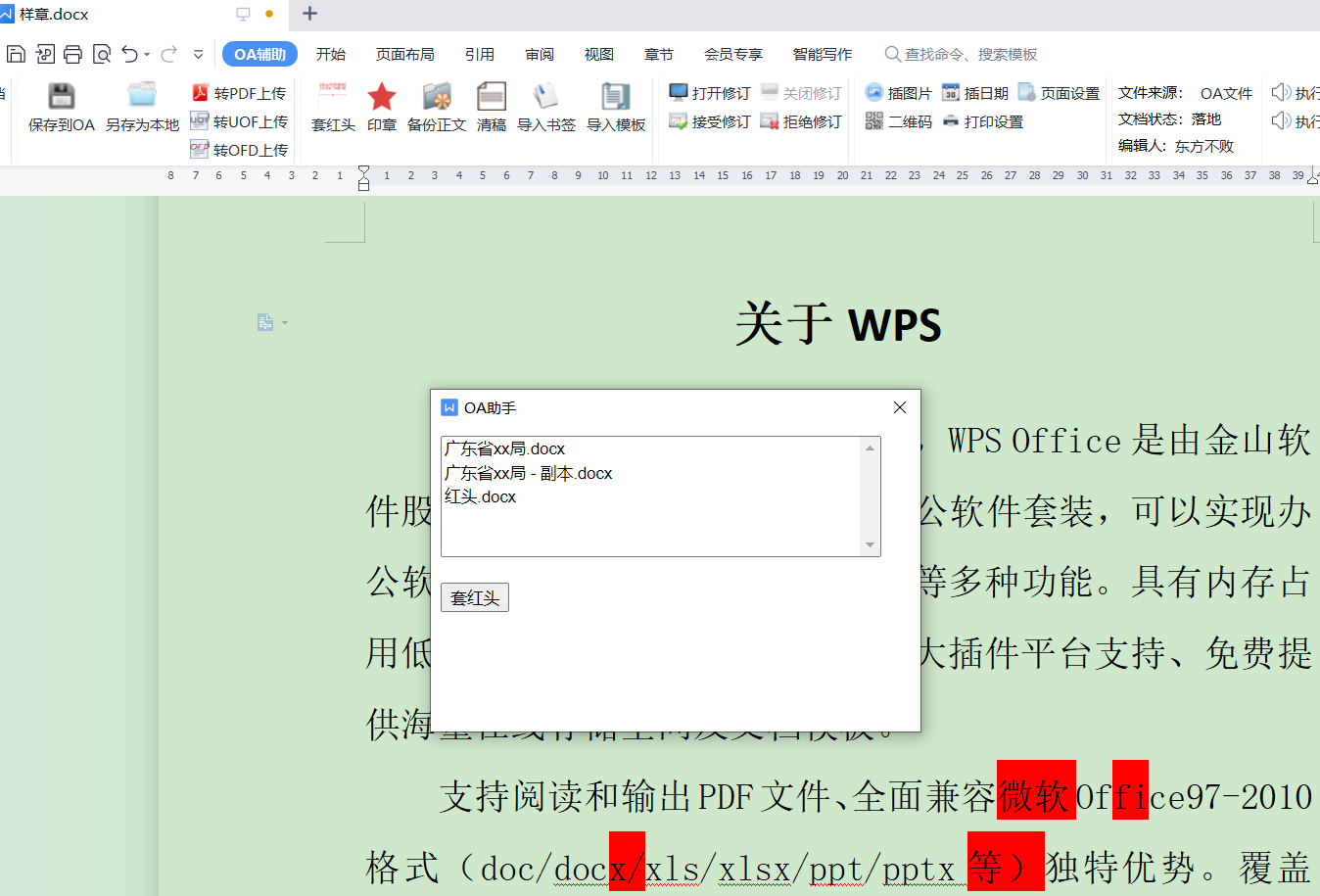Turn on track changes (打开修订)
1320x896 pixels.
[710, 93]
